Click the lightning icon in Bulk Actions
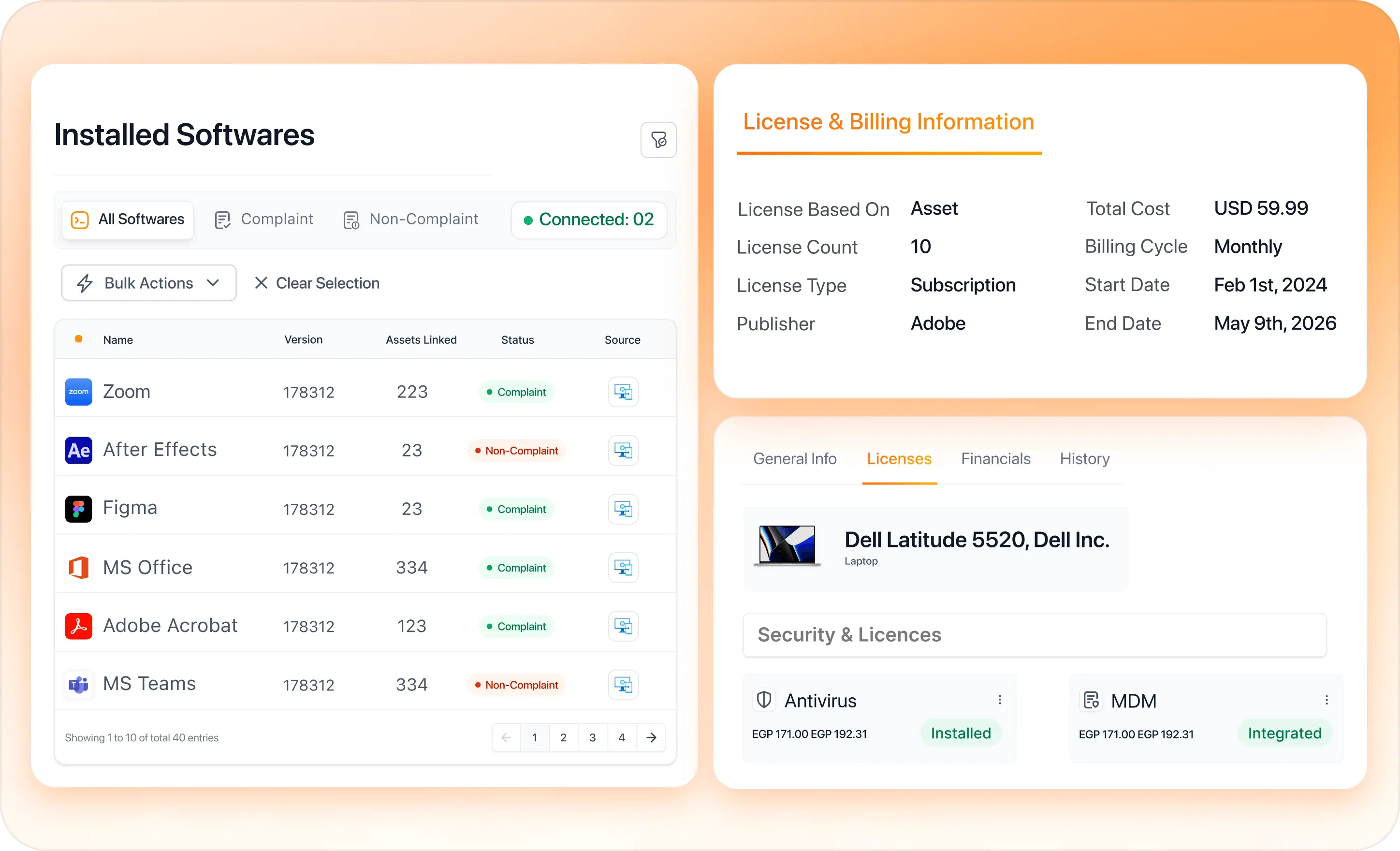The height and width of the screenshot is (851, 1400). pos(85,282)
